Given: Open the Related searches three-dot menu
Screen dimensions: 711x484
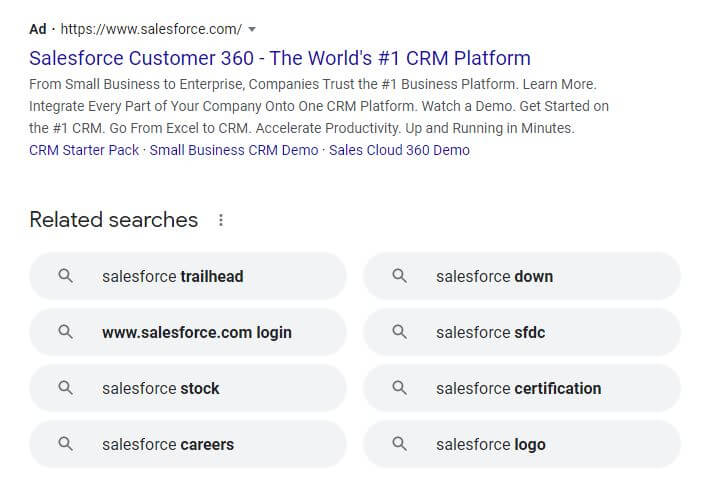Looking at the screenshot, I should (221, 220).
